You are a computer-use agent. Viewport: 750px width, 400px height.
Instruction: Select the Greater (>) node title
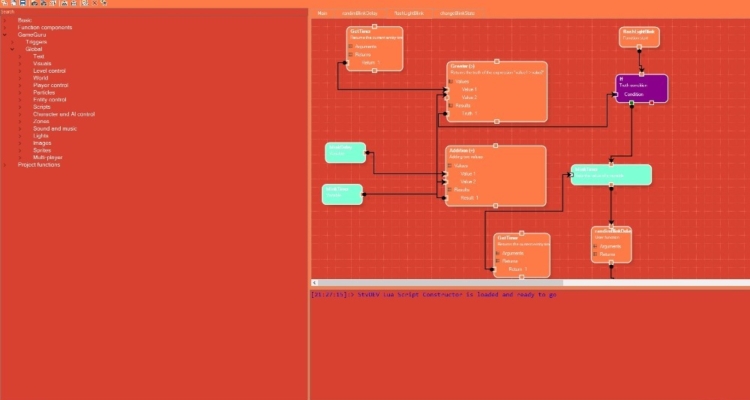point(463,66)
